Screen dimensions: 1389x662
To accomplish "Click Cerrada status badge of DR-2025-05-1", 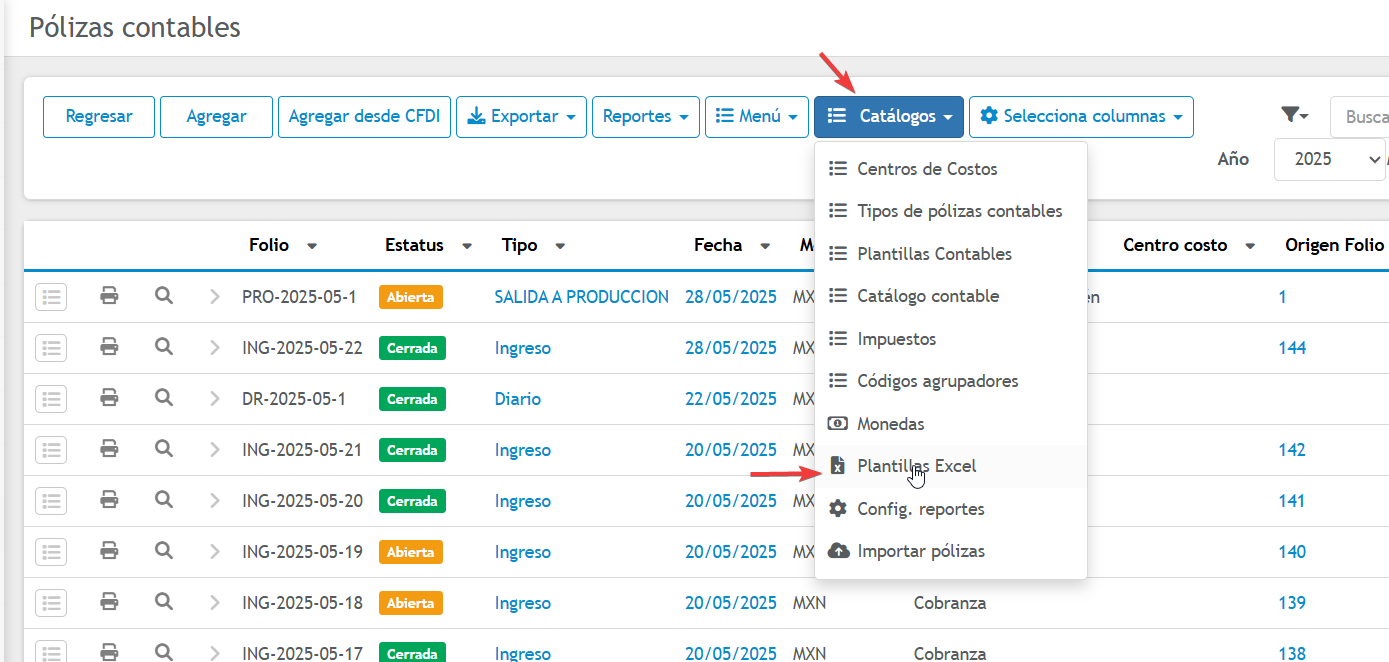I will [412, 399].
